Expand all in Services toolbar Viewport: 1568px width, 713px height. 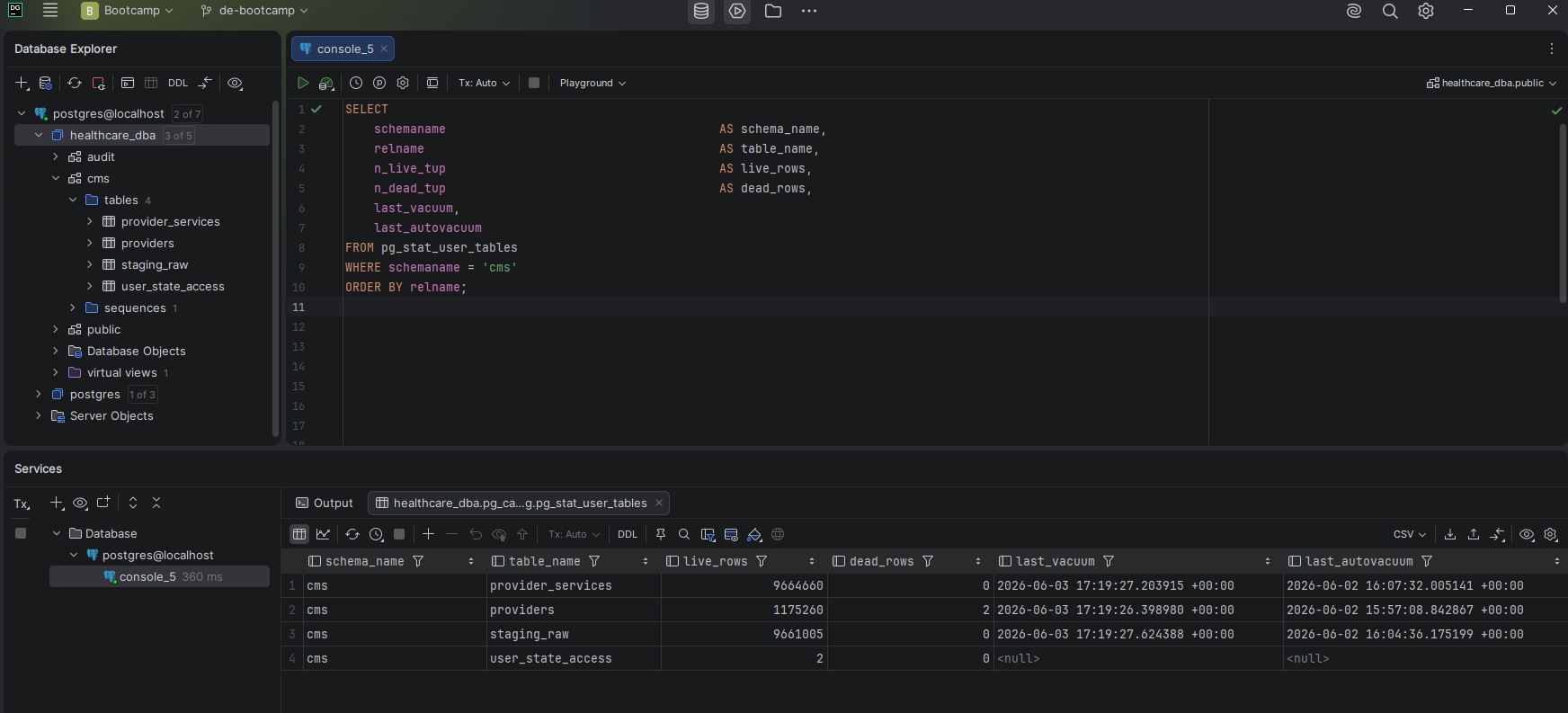point(133,503)
